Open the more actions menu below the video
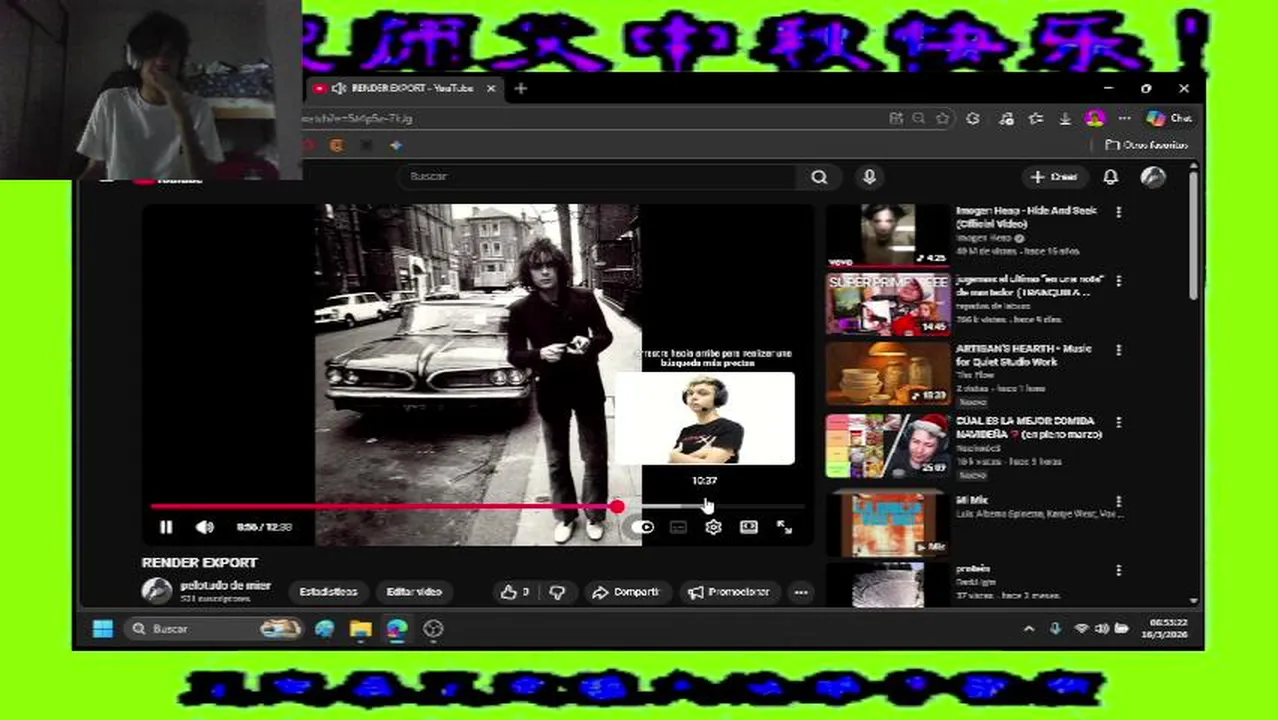1278x720 pixels. tap(800, 592)
